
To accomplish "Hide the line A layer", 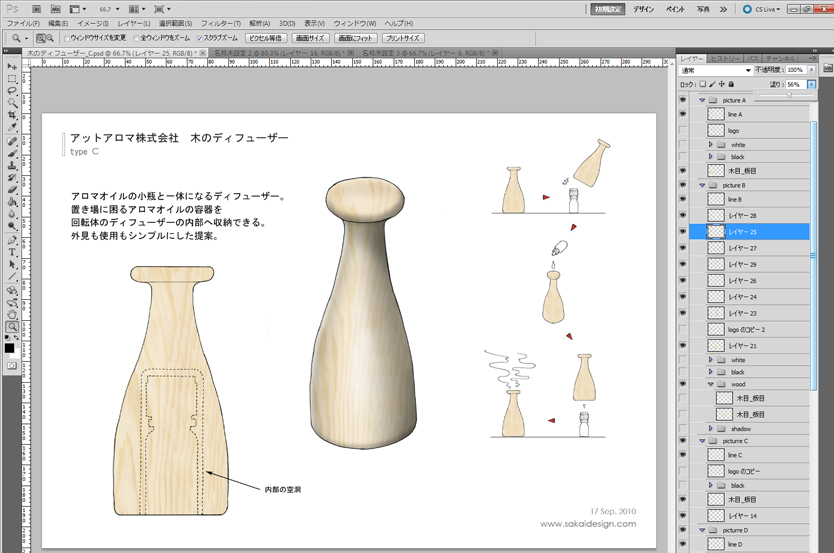I will pyautogui.click(x=683, y=115).
